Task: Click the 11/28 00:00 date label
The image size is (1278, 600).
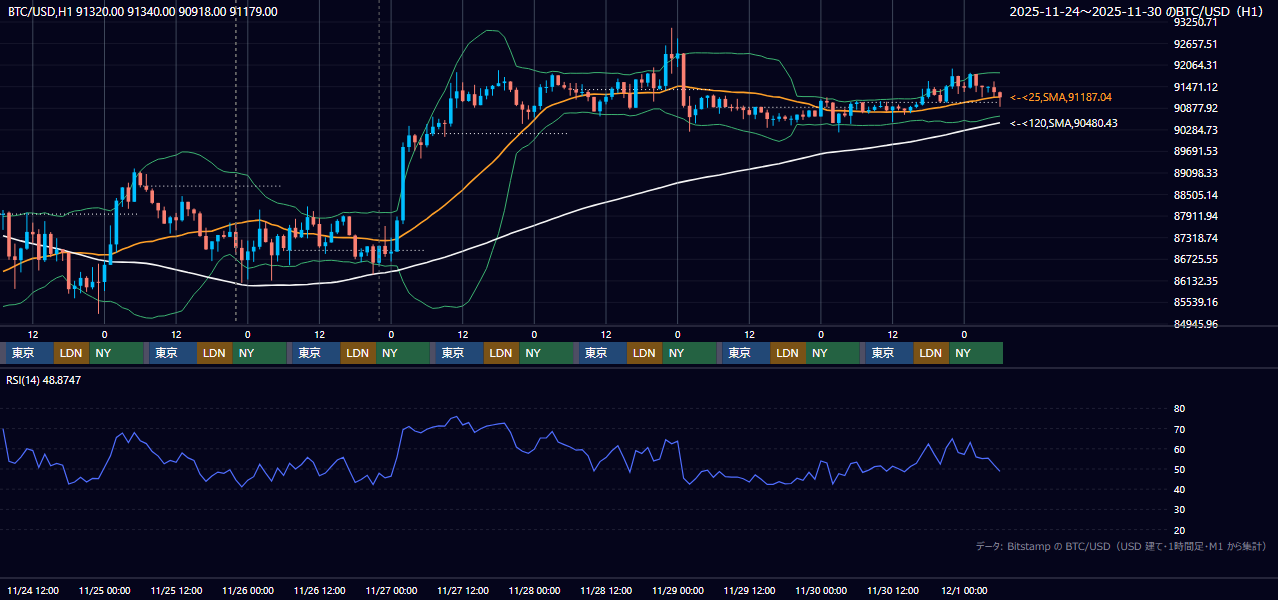Action: click(535, 591)
